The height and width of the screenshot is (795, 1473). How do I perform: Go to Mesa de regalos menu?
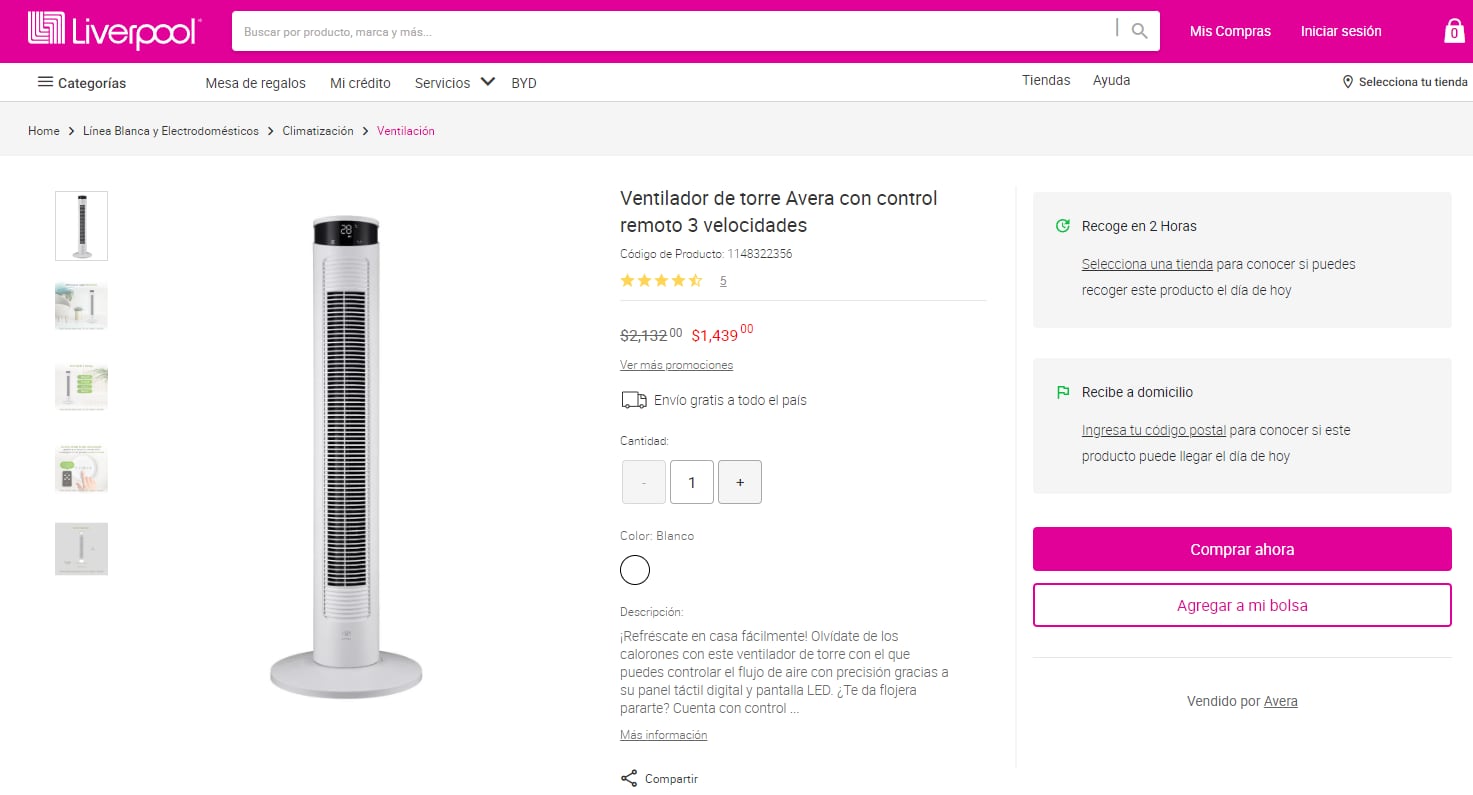(x=255, y=83)
